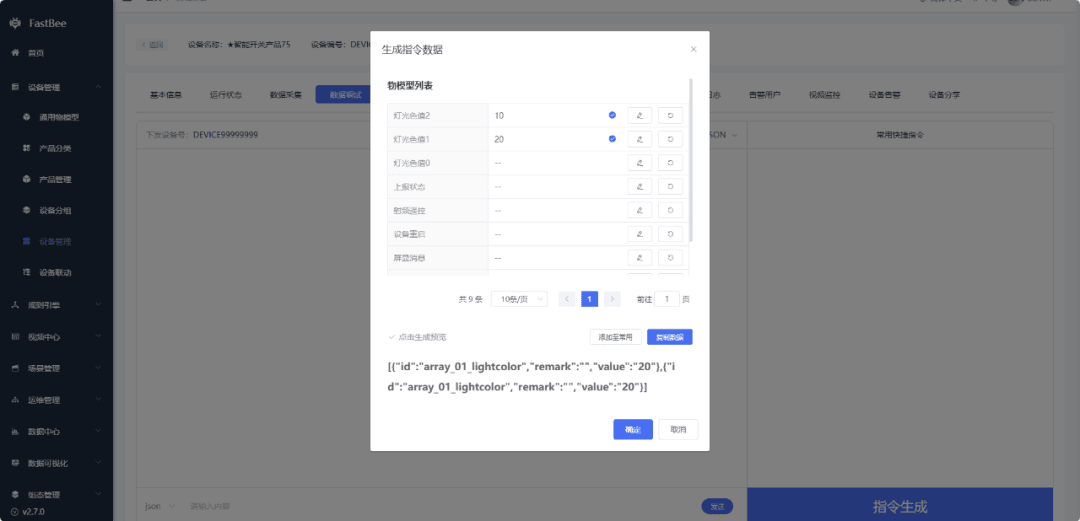Image resolution: width=1080 pixels, height=521 pixels.
Task: Open highlighted 设备管理 submenu item
Action: click(56, 241)
